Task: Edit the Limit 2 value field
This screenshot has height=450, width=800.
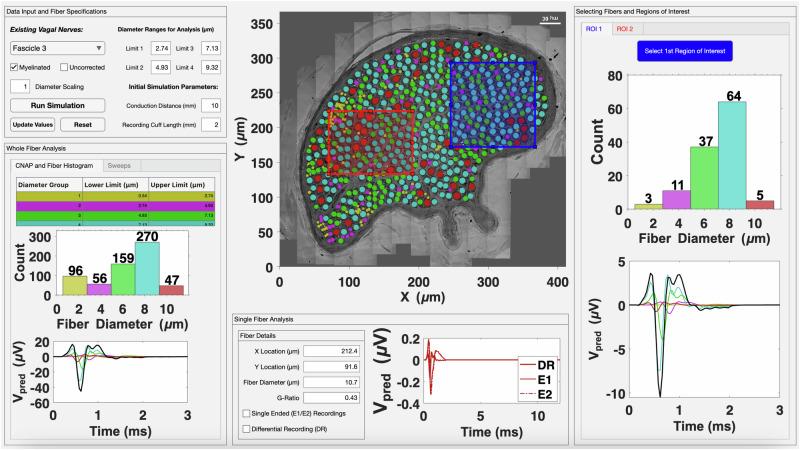Action: point(161,67)
